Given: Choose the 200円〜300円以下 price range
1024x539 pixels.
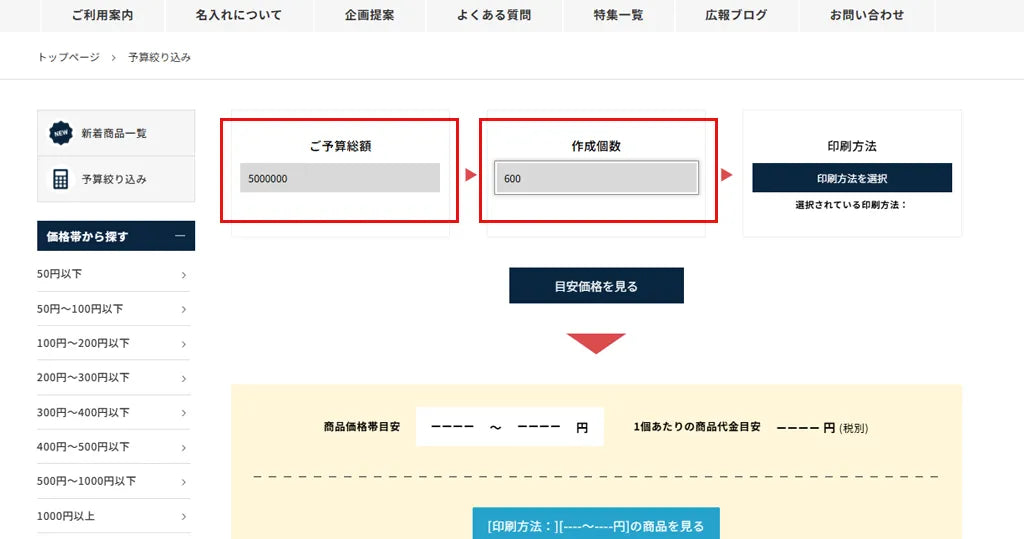Looking at the screenshot, I should click(x=112, y=377).
